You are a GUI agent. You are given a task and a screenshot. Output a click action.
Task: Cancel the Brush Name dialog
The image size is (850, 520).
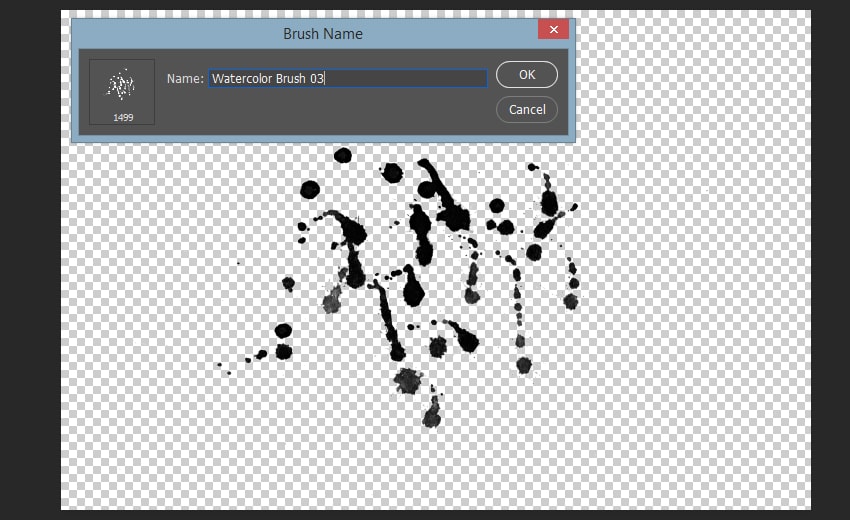pos(526,109)
